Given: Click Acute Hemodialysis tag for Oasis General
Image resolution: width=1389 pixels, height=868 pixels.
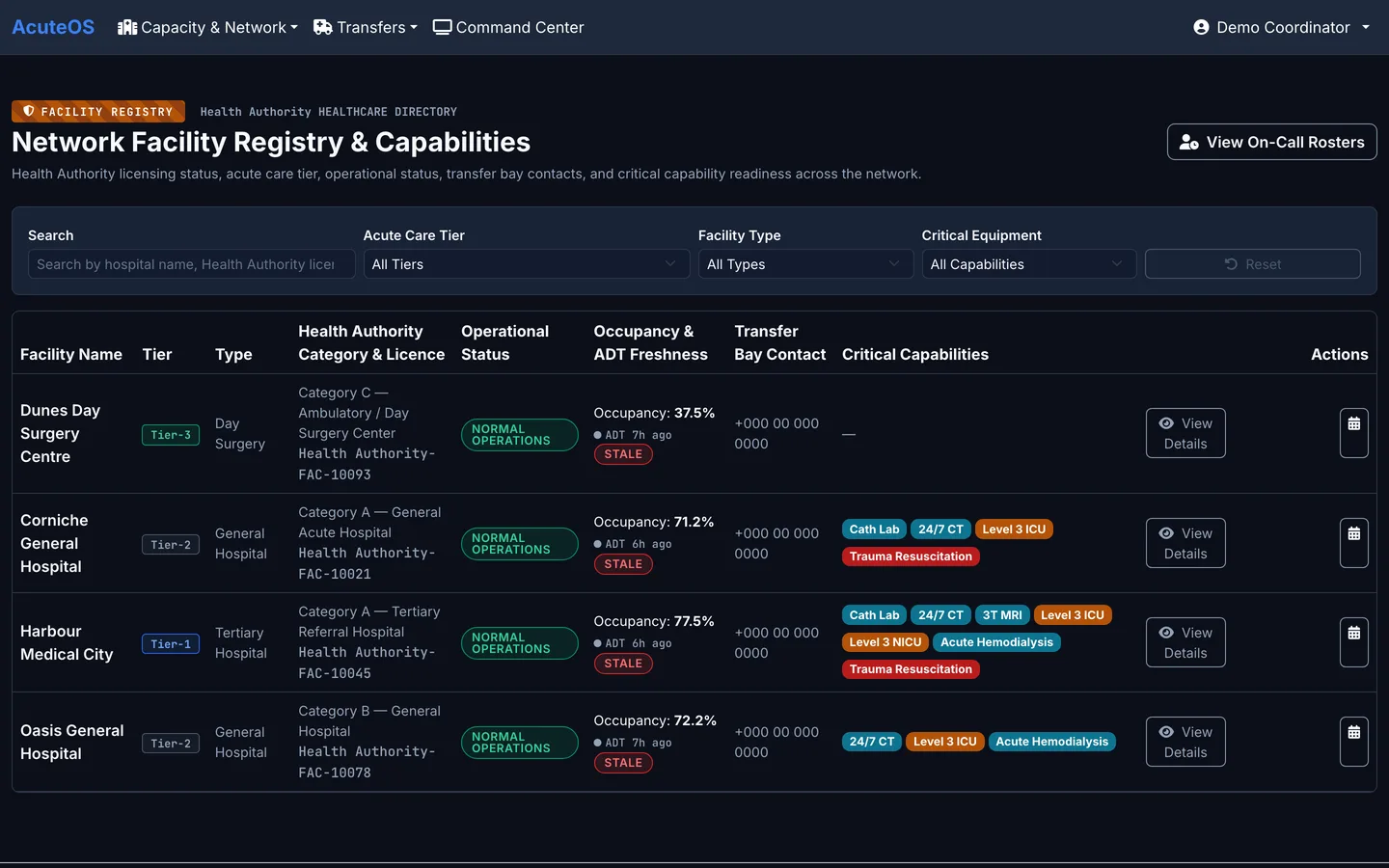Looking at the screenshot, I should pyautogui.click(x=1051, y=742).
